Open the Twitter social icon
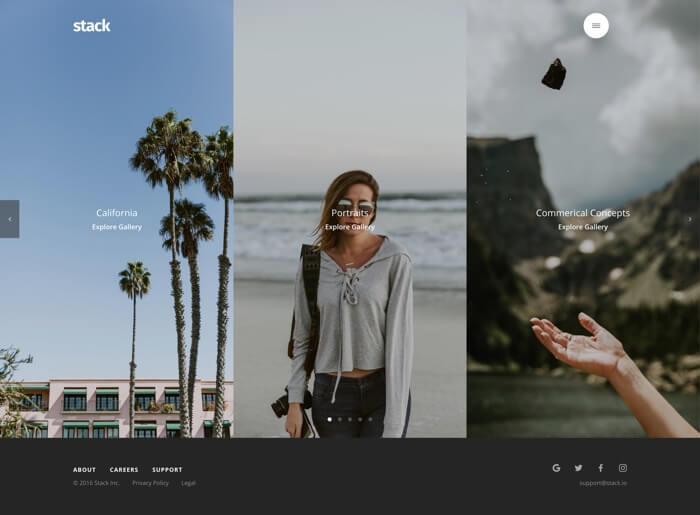The width and height of the screenshot is (700, 515). tap(578, 468)
